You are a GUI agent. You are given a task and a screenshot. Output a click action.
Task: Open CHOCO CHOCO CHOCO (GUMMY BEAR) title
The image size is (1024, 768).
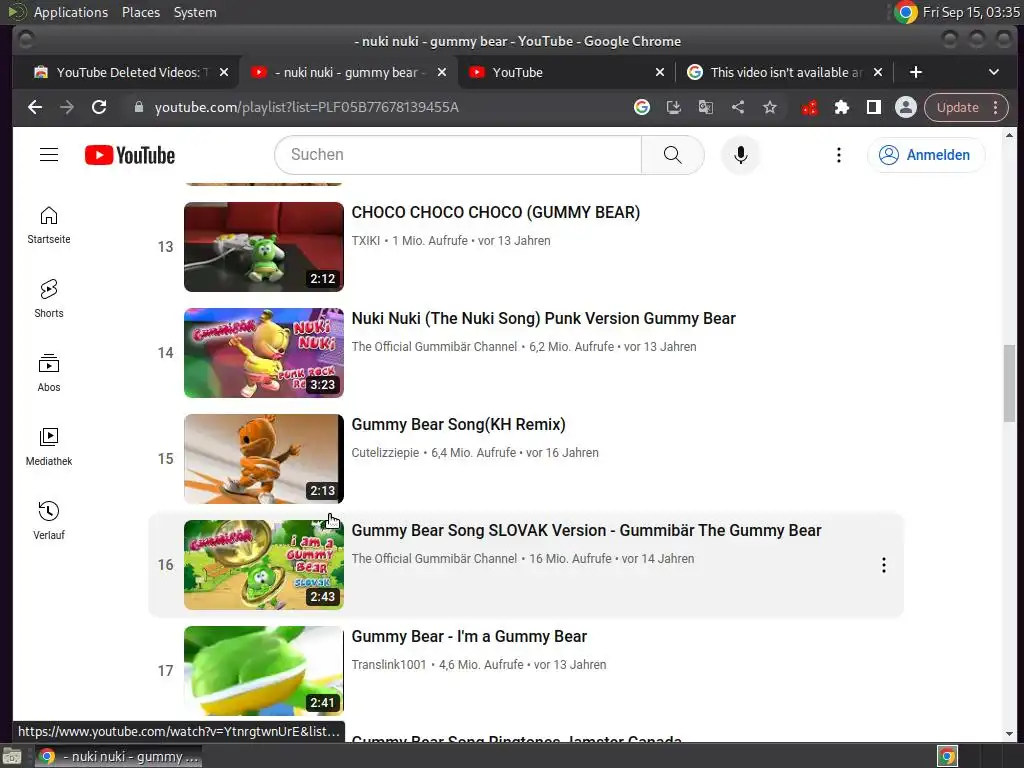(496, 212)
